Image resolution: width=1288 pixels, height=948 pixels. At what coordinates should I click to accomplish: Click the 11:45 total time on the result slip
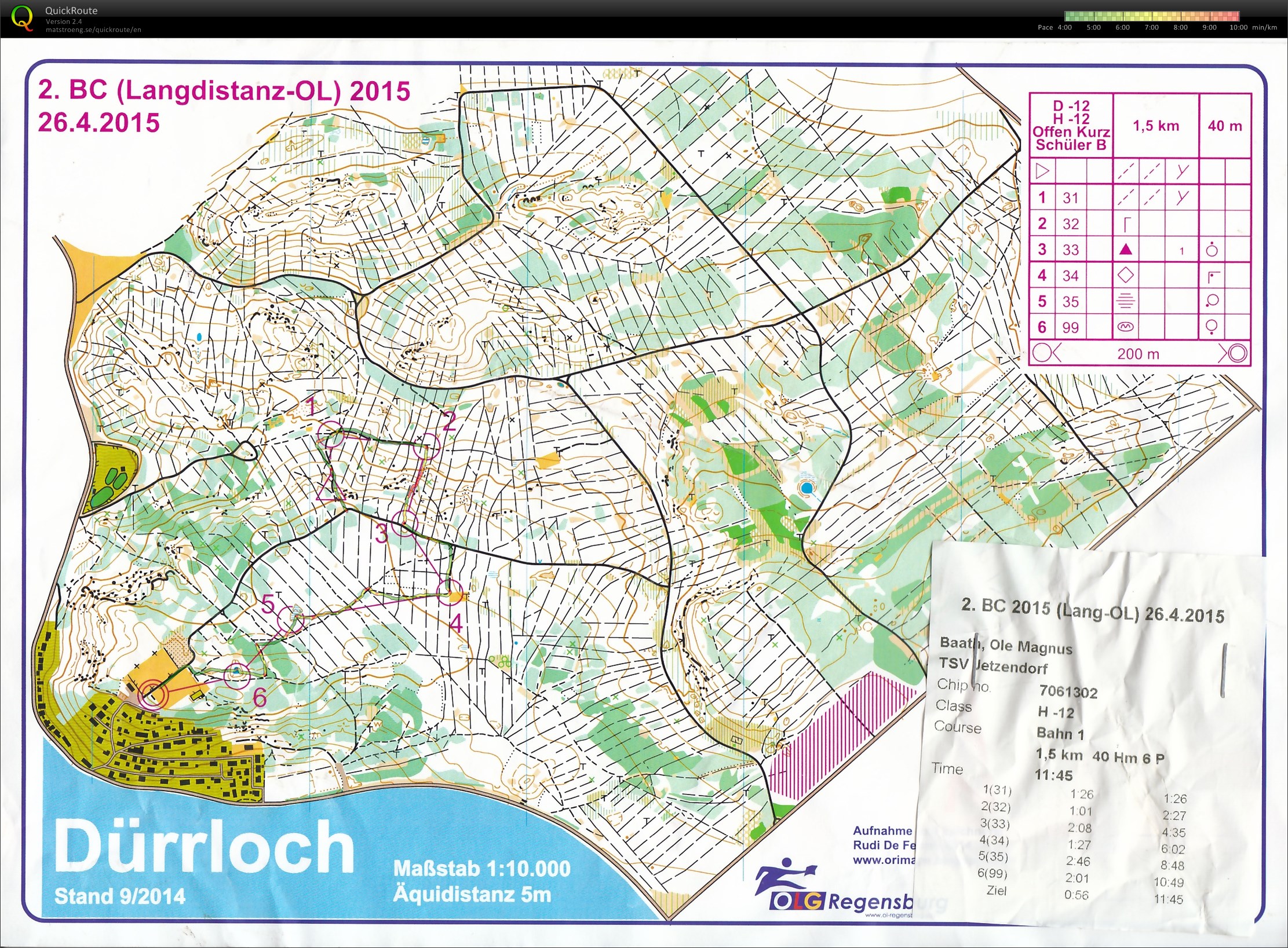[x=1053, y=775]
